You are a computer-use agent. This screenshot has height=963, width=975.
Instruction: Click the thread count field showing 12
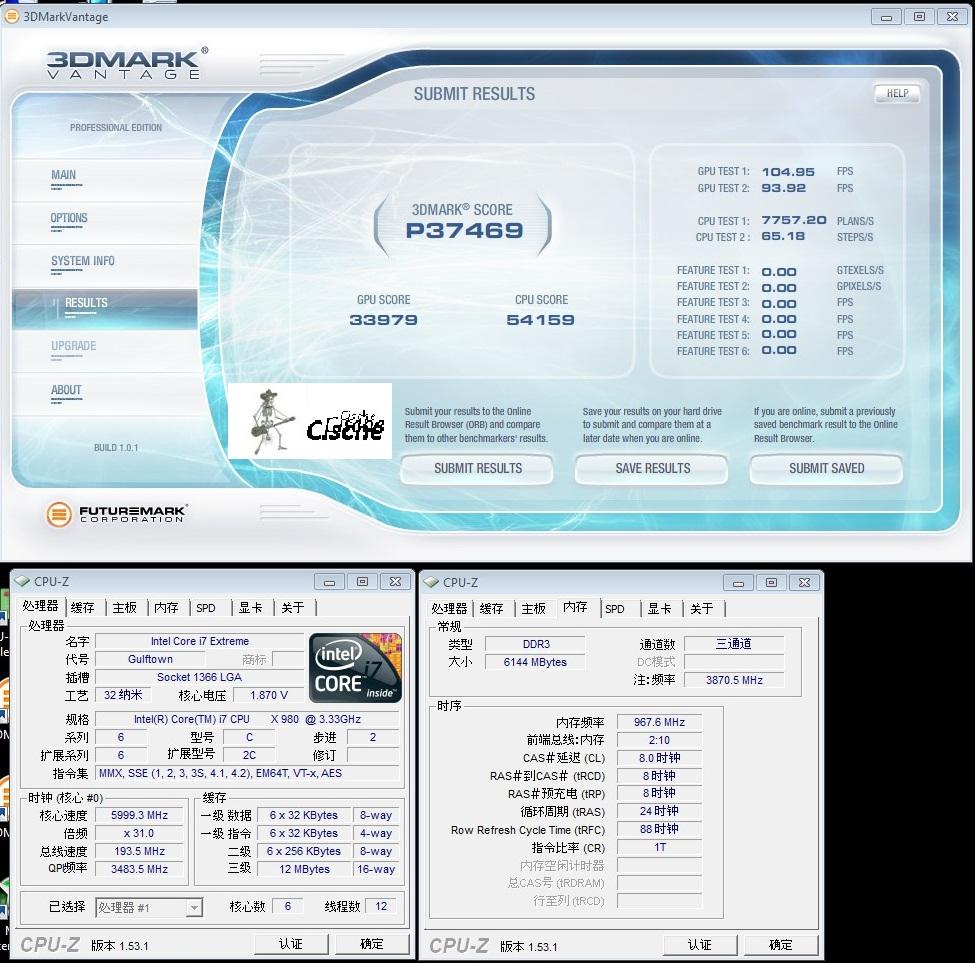coord(381,906)
